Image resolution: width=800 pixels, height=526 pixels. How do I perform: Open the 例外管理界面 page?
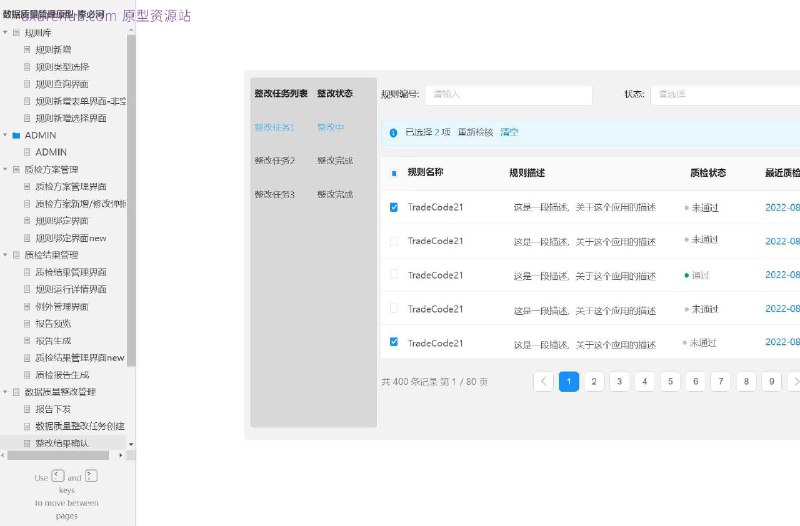(62, 307)
